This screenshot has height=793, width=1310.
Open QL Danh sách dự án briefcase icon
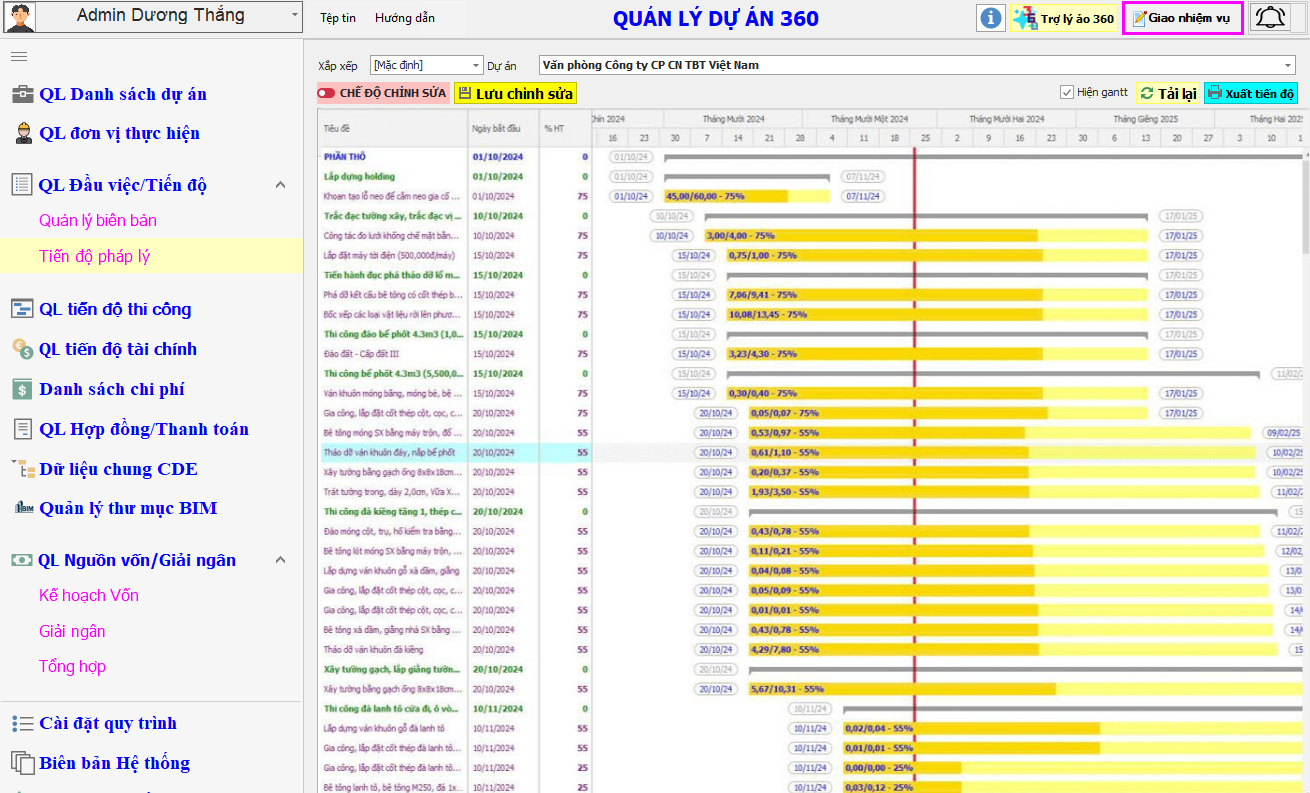click(x=22, y=94)
